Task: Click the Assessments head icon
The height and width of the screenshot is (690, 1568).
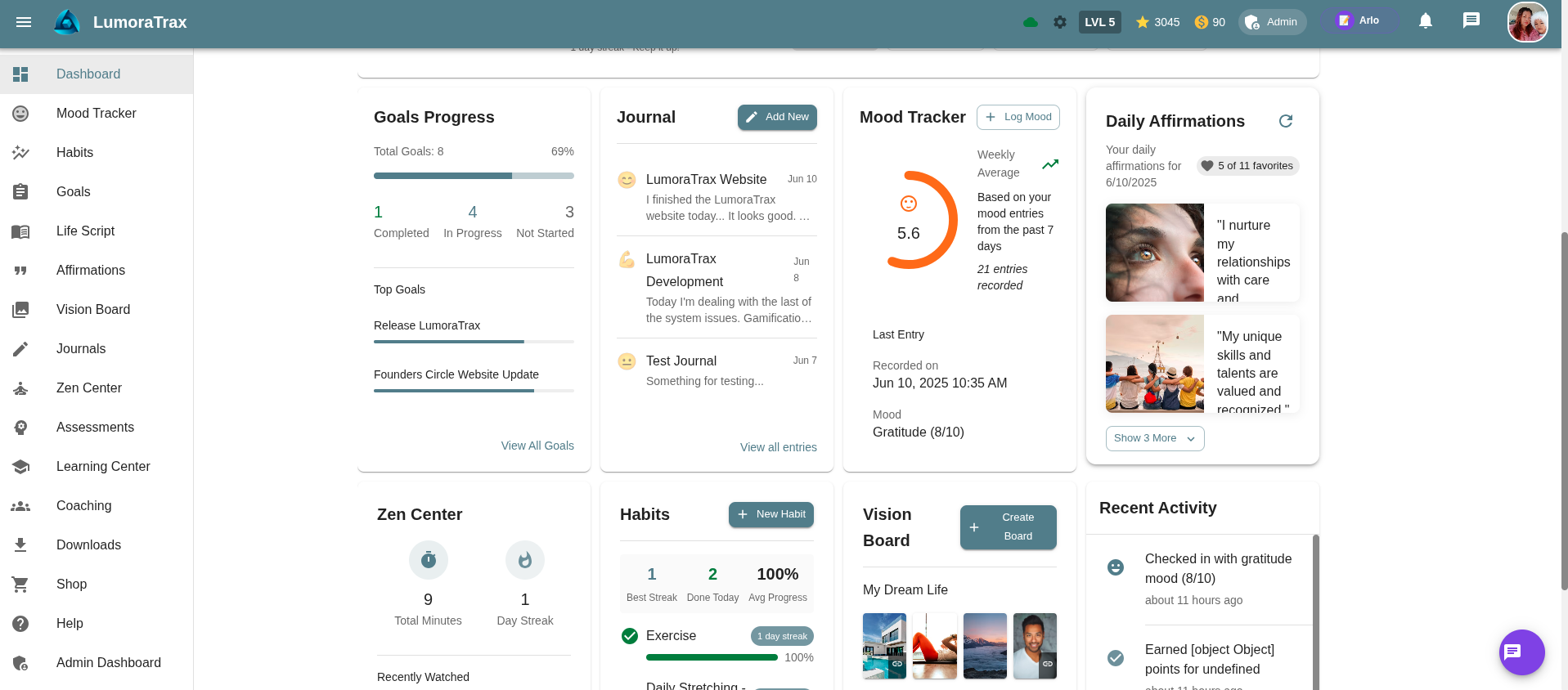Action: 20,428
